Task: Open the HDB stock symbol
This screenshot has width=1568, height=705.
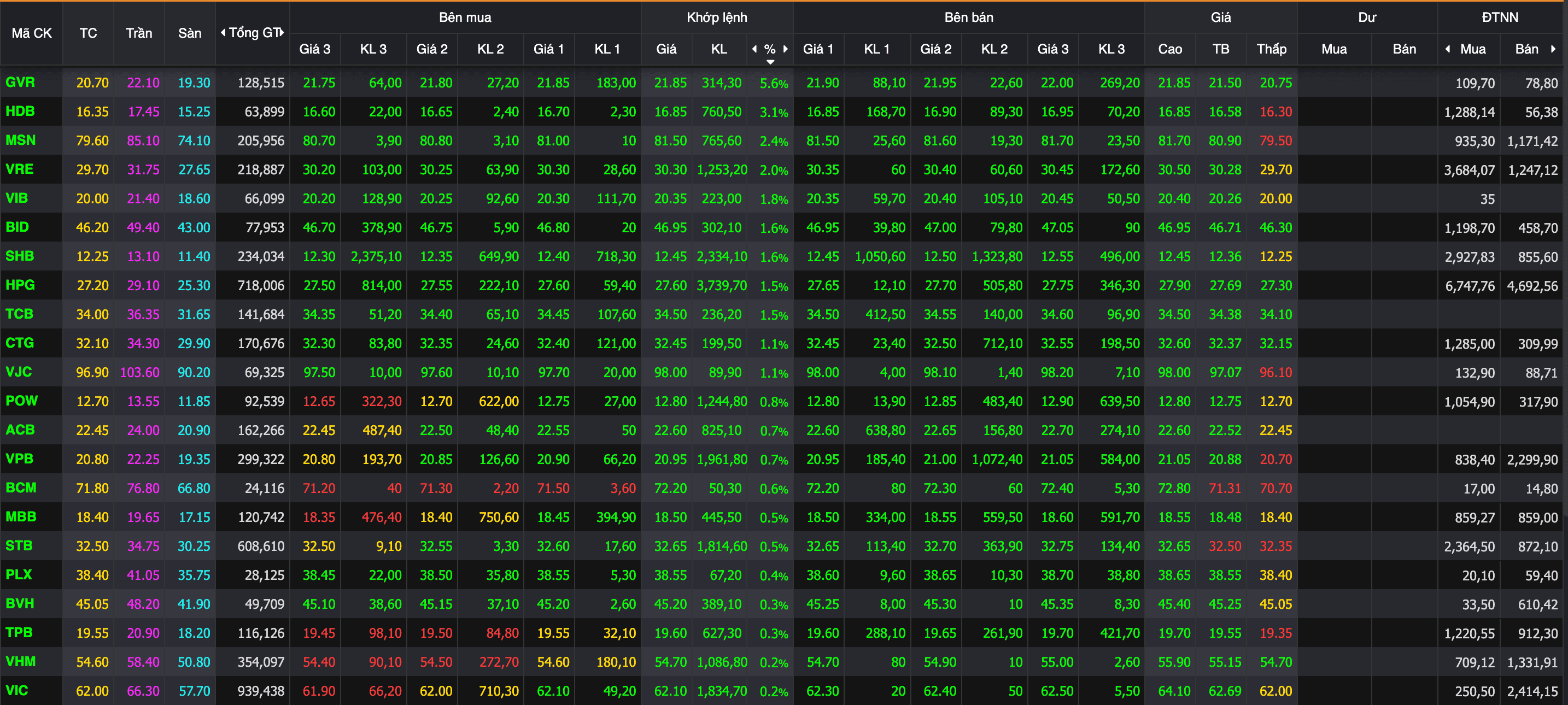Action: coord(20,111)
